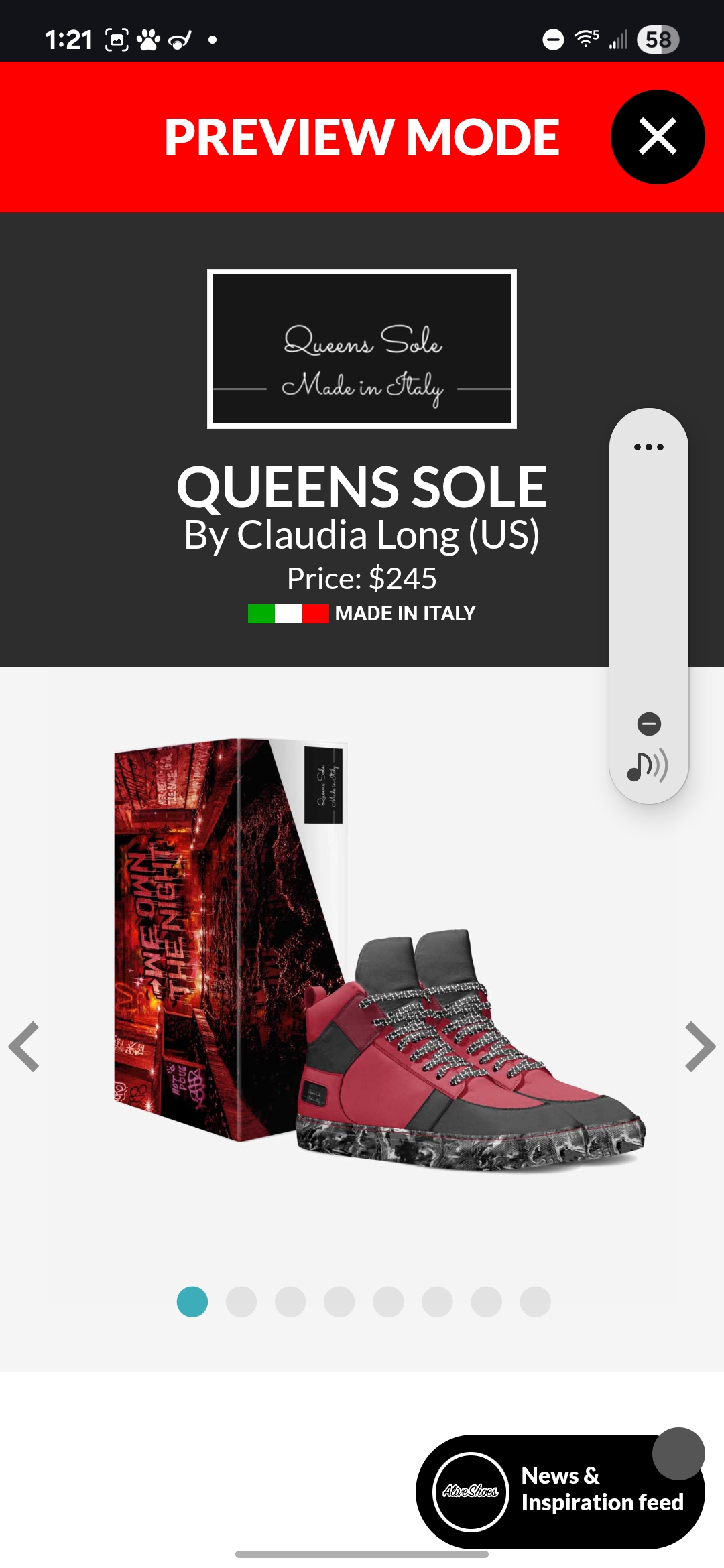Select the first carousel dot
The width and height of the screenshot is (724, 1568).
click(192, 1301)
